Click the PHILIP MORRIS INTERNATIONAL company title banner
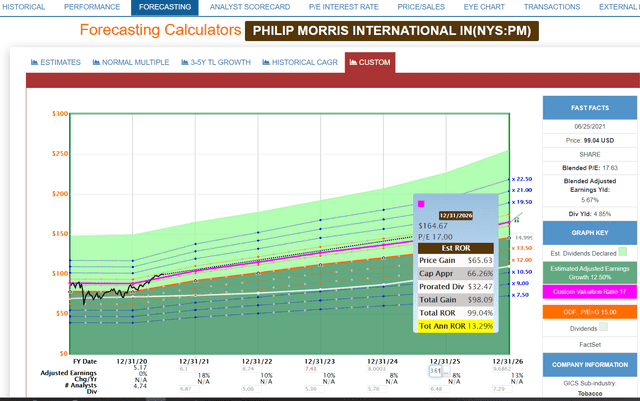Viewport: 640px width, 401px height. coord(392,31)
